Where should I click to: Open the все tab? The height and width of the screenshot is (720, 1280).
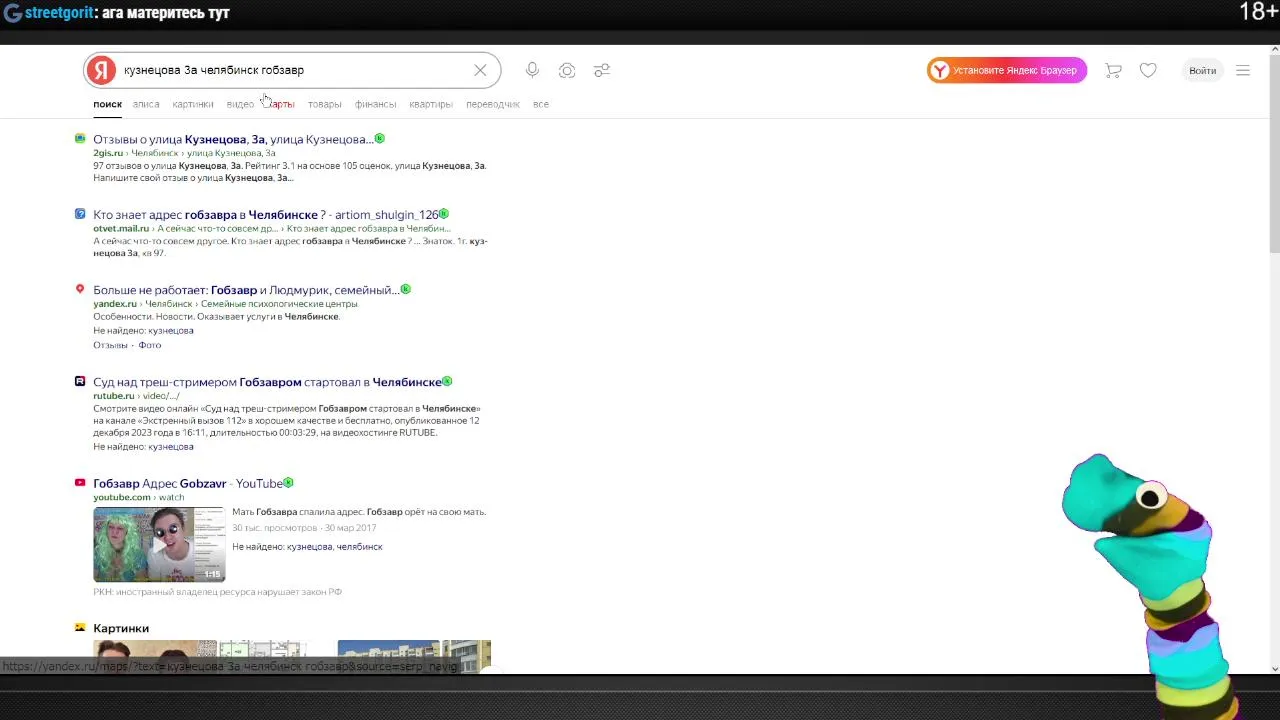point(541,104)
